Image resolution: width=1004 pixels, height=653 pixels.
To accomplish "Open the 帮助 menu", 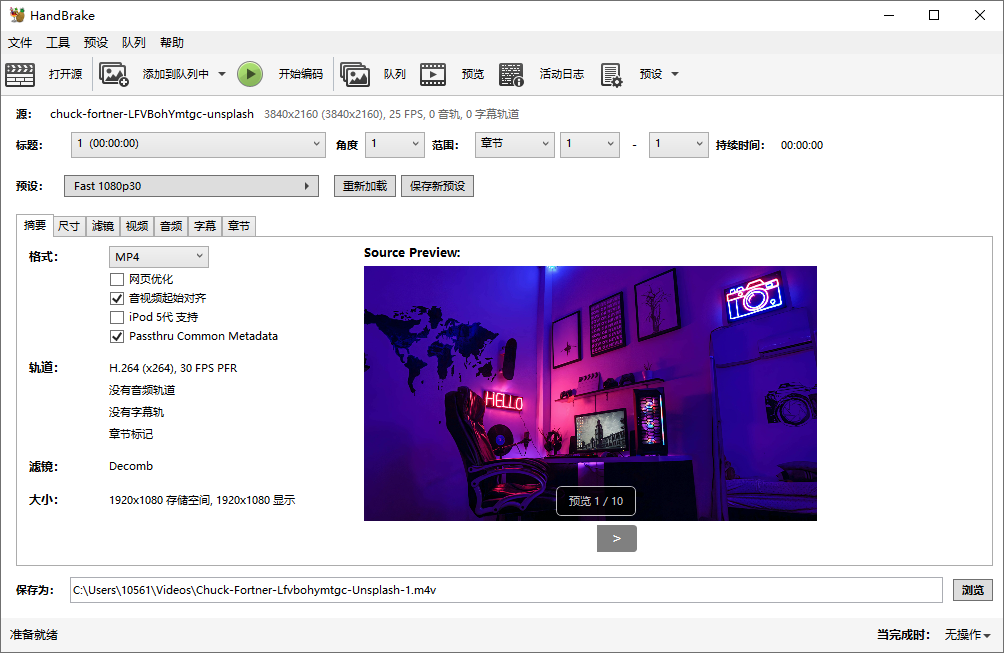I will [x=172, y=43].
